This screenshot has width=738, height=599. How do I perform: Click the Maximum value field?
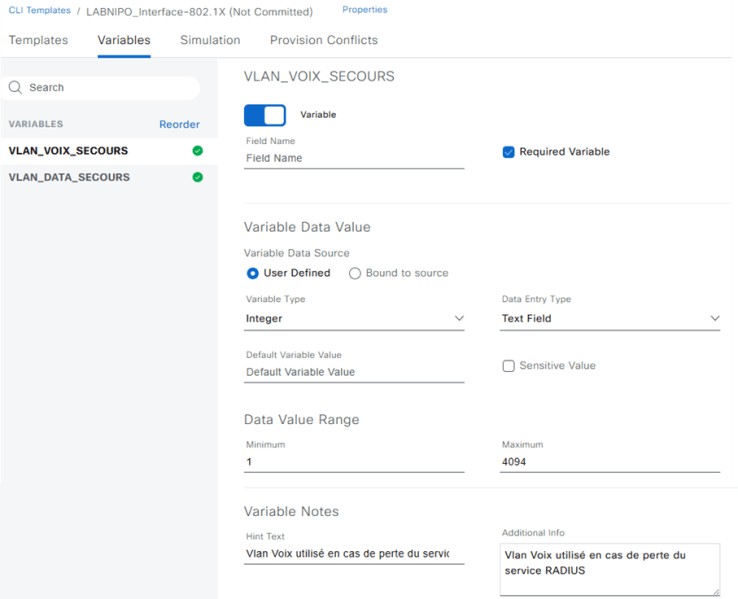[x=609, y=462]
